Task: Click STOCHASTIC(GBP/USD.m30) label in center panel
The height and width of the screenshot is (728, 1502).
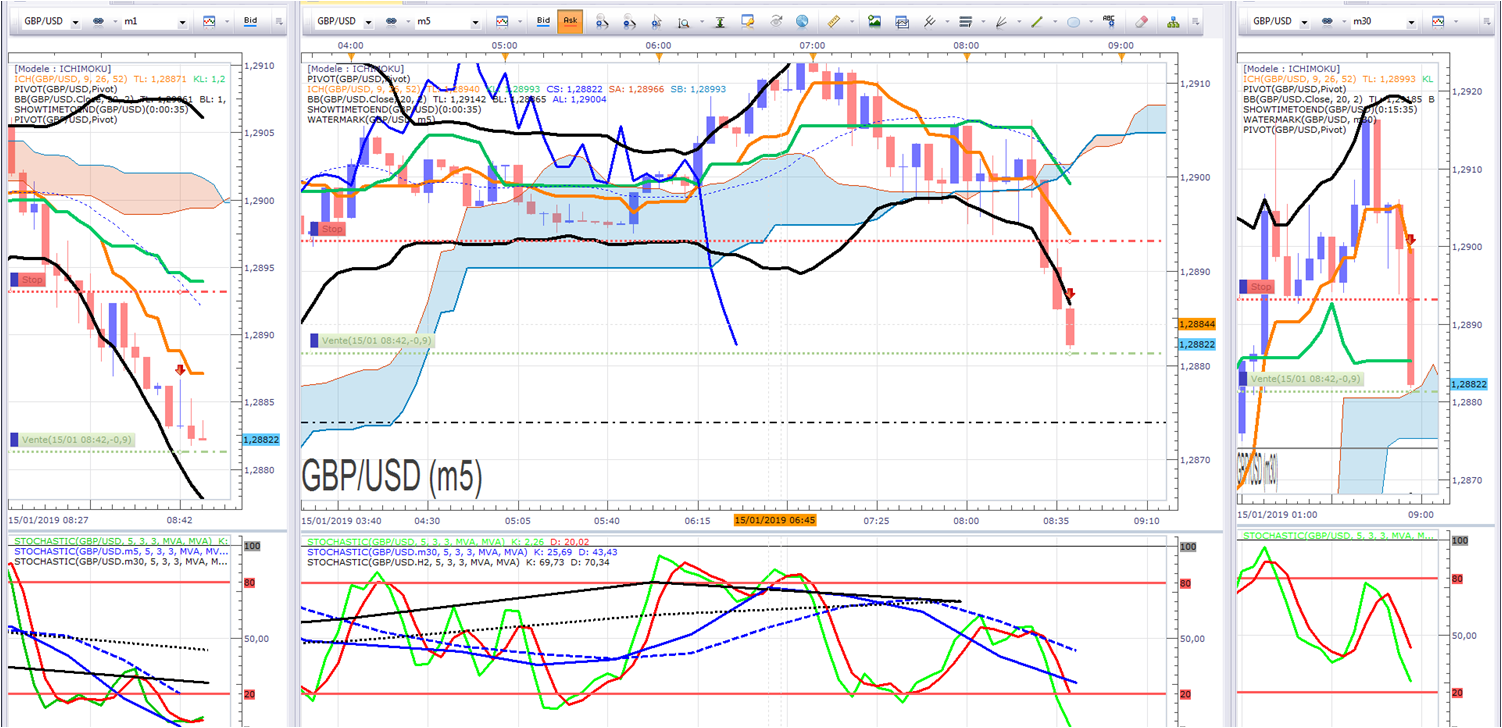Action: point(417,552)
